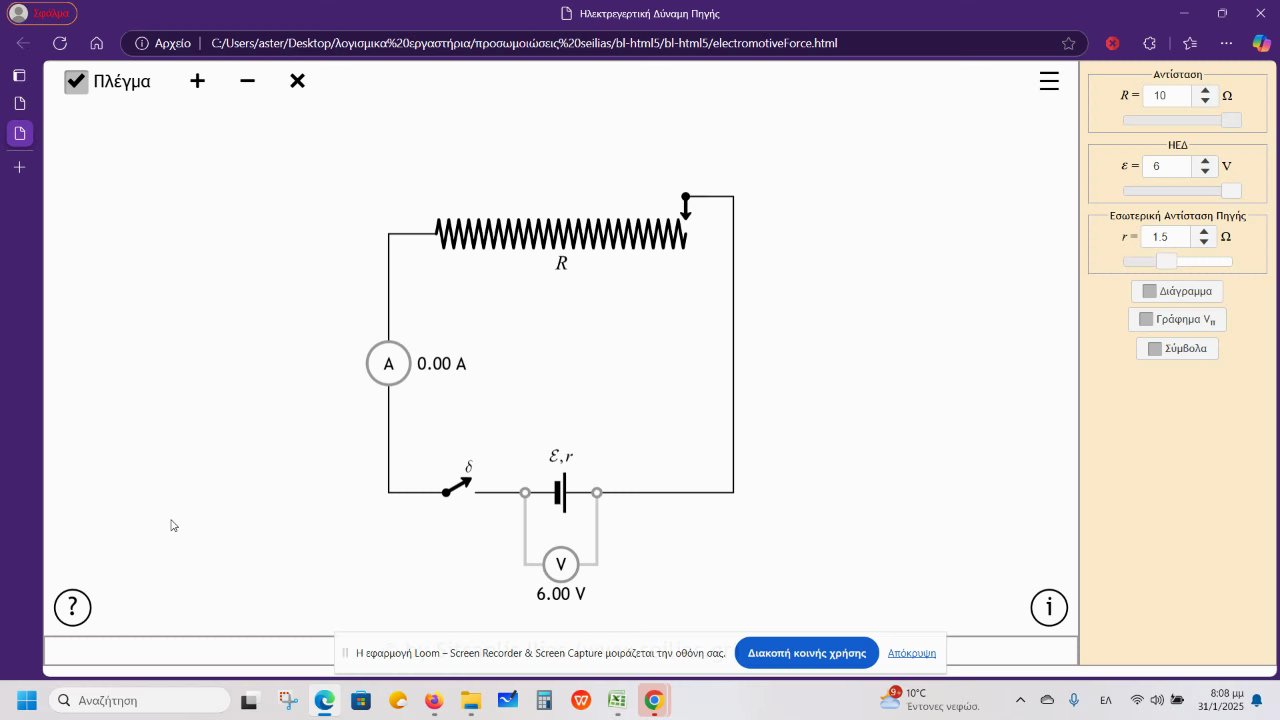Close the circuit switch δ
The image size is (1280, 720).
click(x=458, y=486)
